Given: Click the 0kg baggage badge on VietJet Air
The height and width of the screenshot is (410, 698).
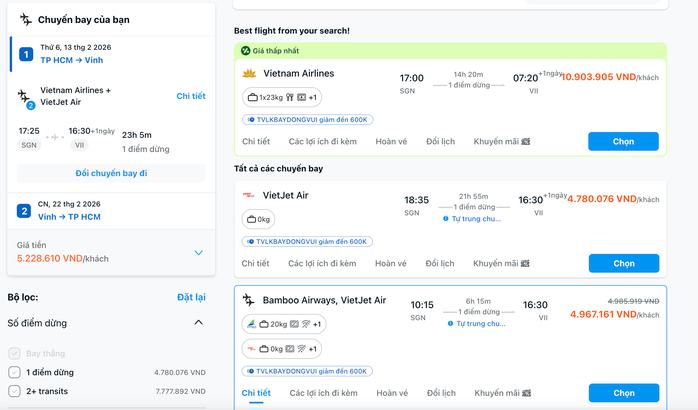Looking at the screenshot, I should [x=260, y=219].
